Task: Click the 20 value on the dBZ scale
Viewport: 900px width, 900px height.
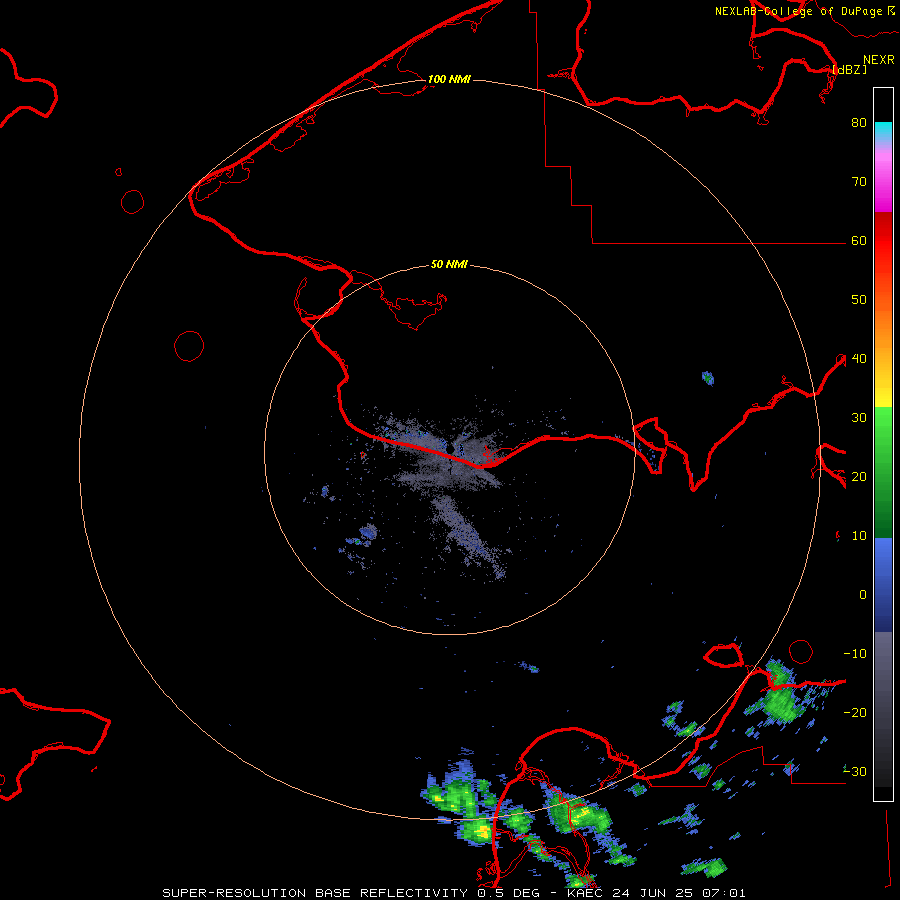Action: click(859, 476)
